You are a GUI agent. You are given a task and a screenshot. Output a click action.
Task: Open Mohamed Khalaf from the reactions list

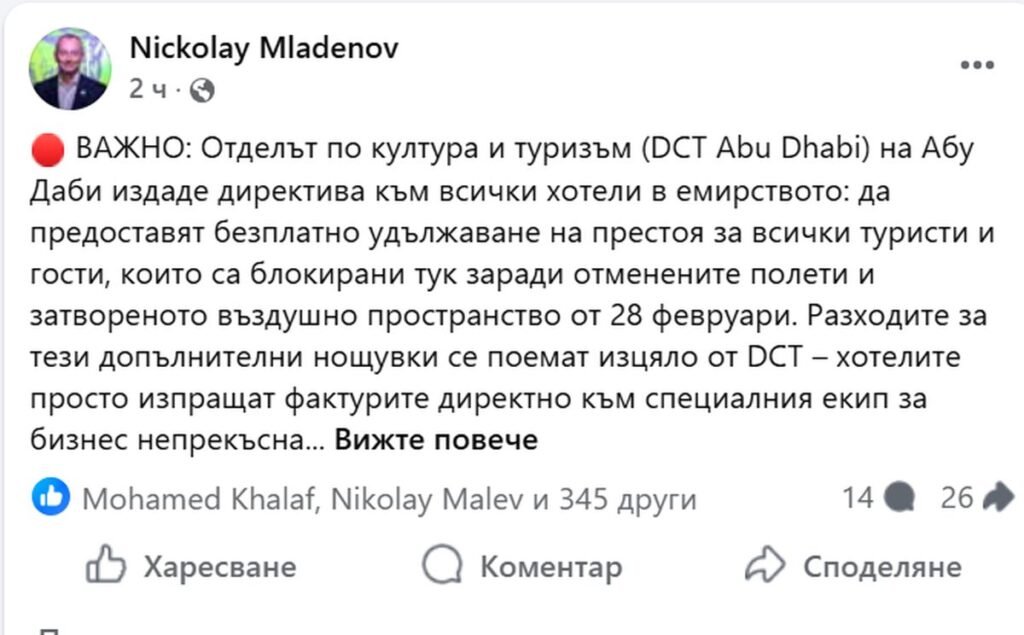(196, 499)
